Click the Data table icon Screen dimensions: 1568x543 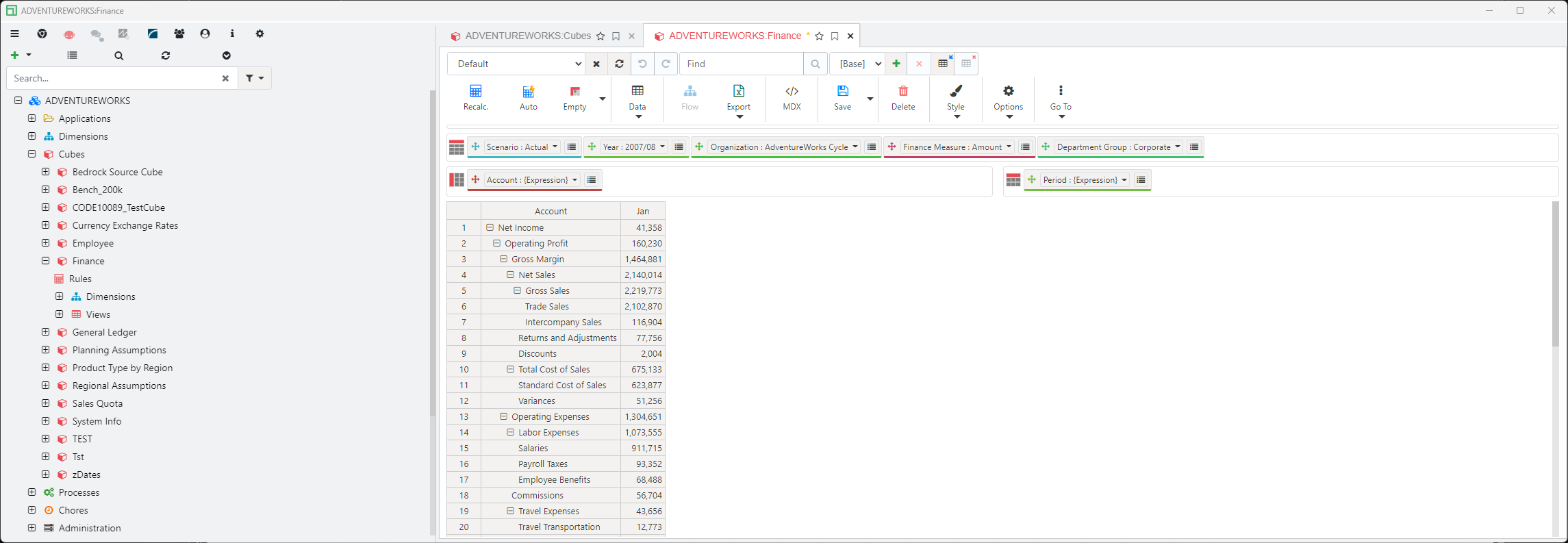tap(637, 91)
